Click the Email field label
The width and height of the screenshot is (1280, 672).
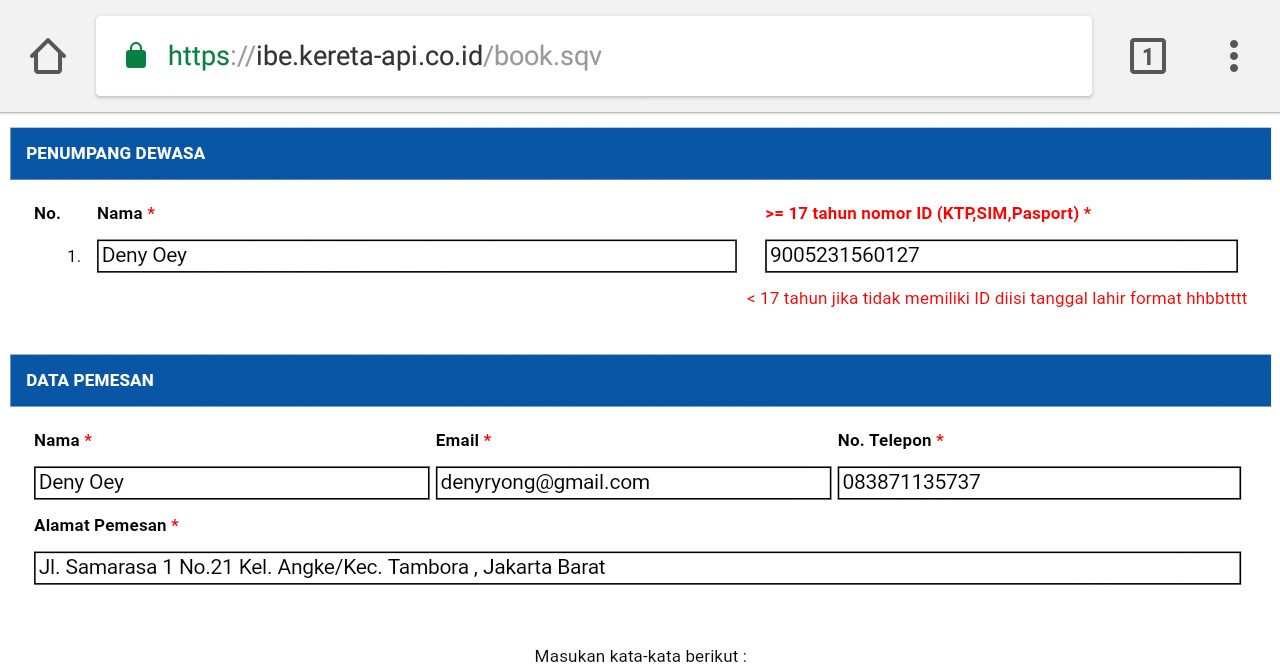[x=463, y=440]
